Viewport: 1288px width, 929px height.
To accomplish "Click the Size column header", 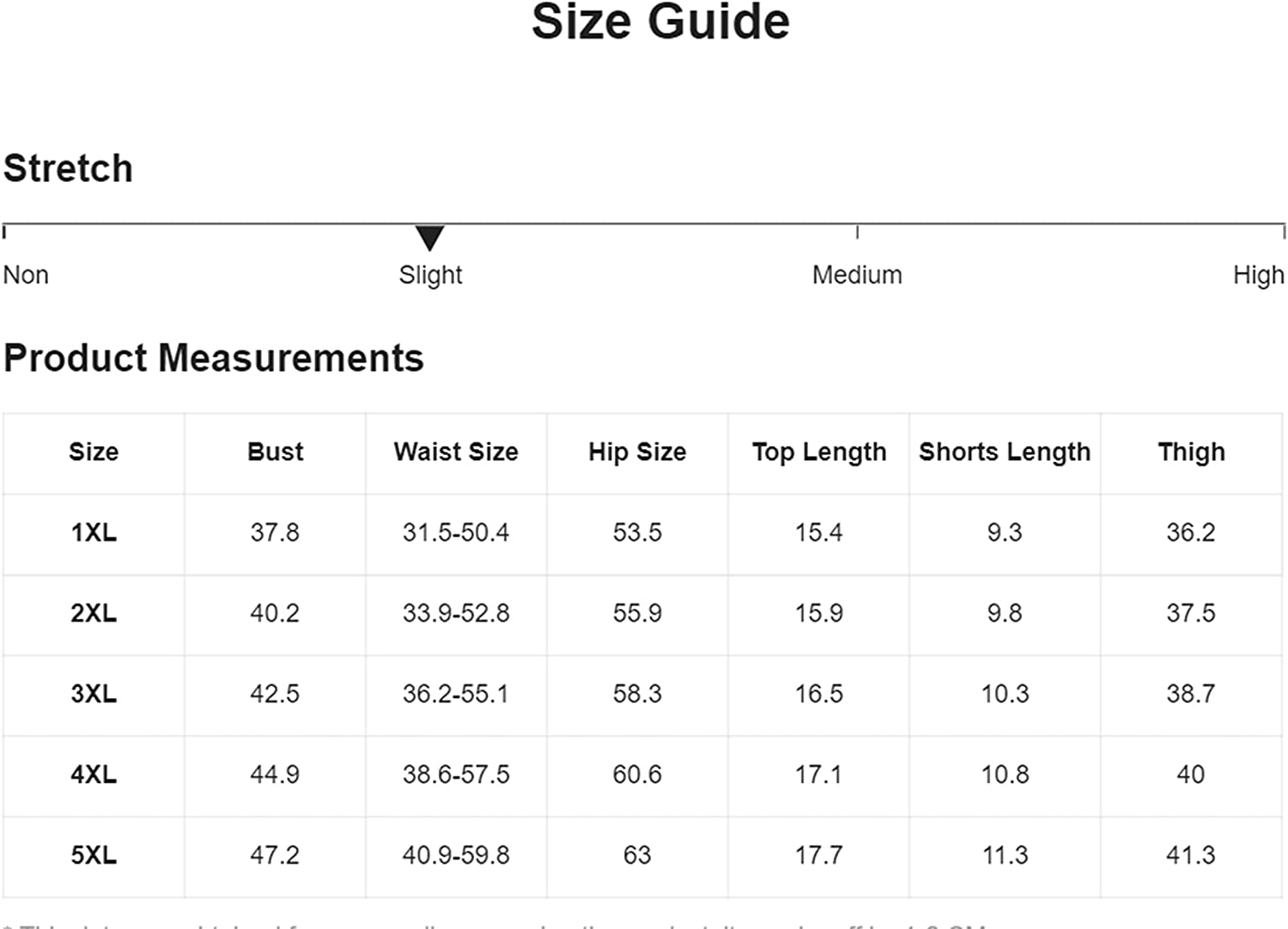I will pyautogui.click(x=94, y=452).
